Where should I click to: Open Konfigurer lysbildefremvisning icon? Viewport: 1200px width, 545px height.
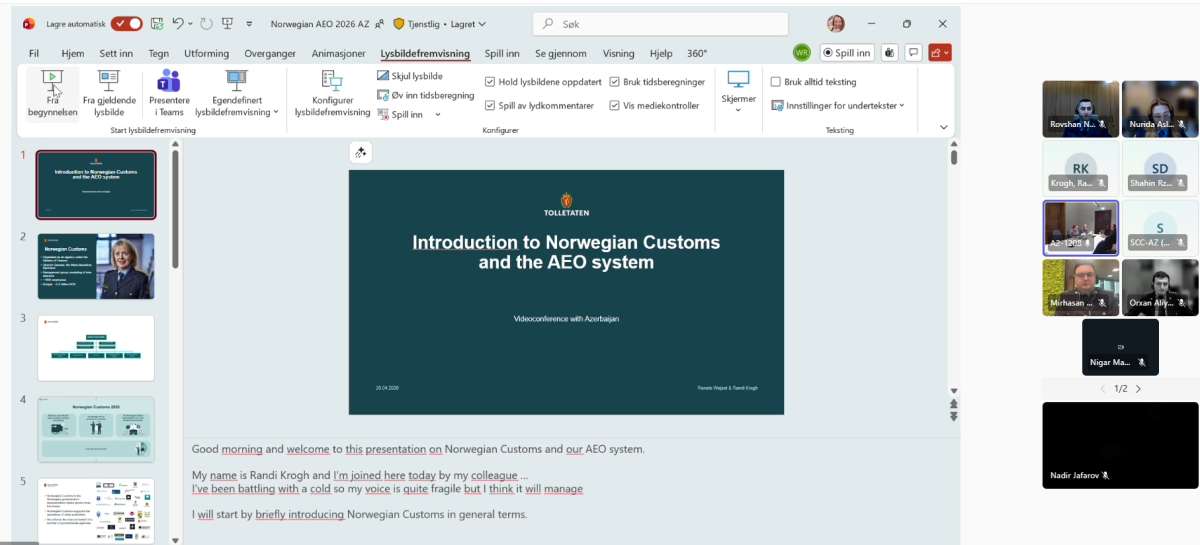click(332, 81)
